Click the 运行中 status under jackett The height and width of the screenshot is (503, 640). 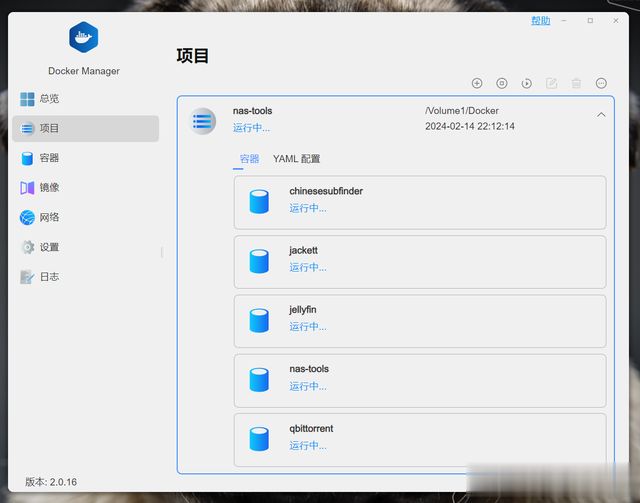pyautogui.click(x=308, y=267)
